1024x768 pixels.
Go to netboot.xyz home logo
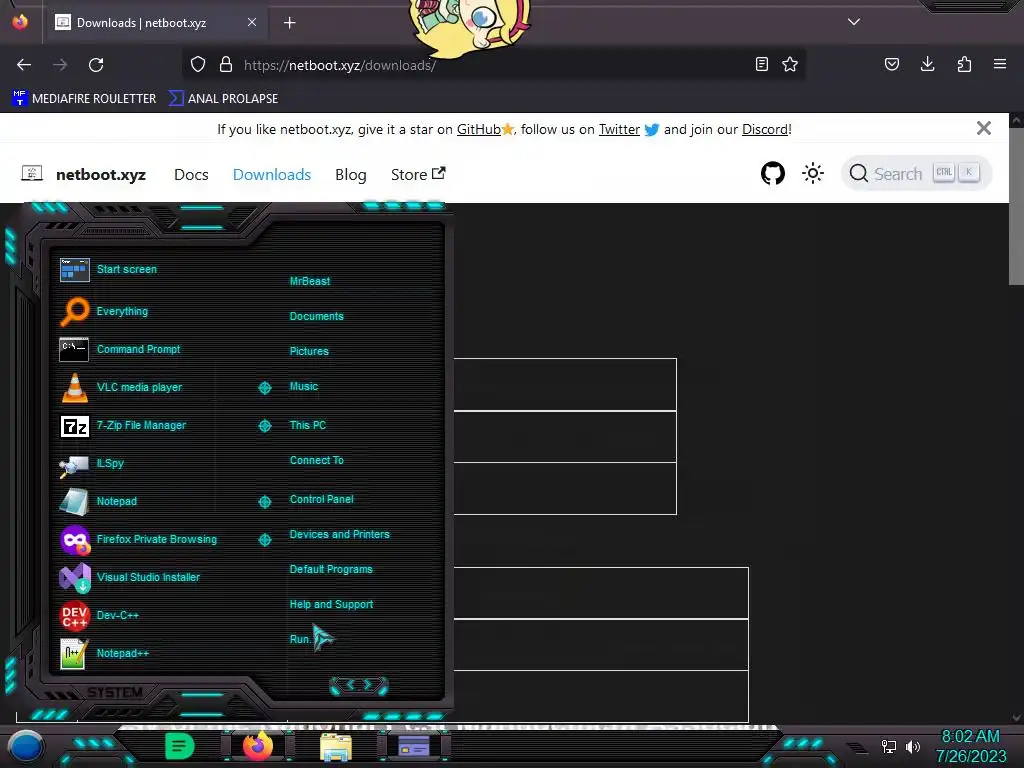84,174
